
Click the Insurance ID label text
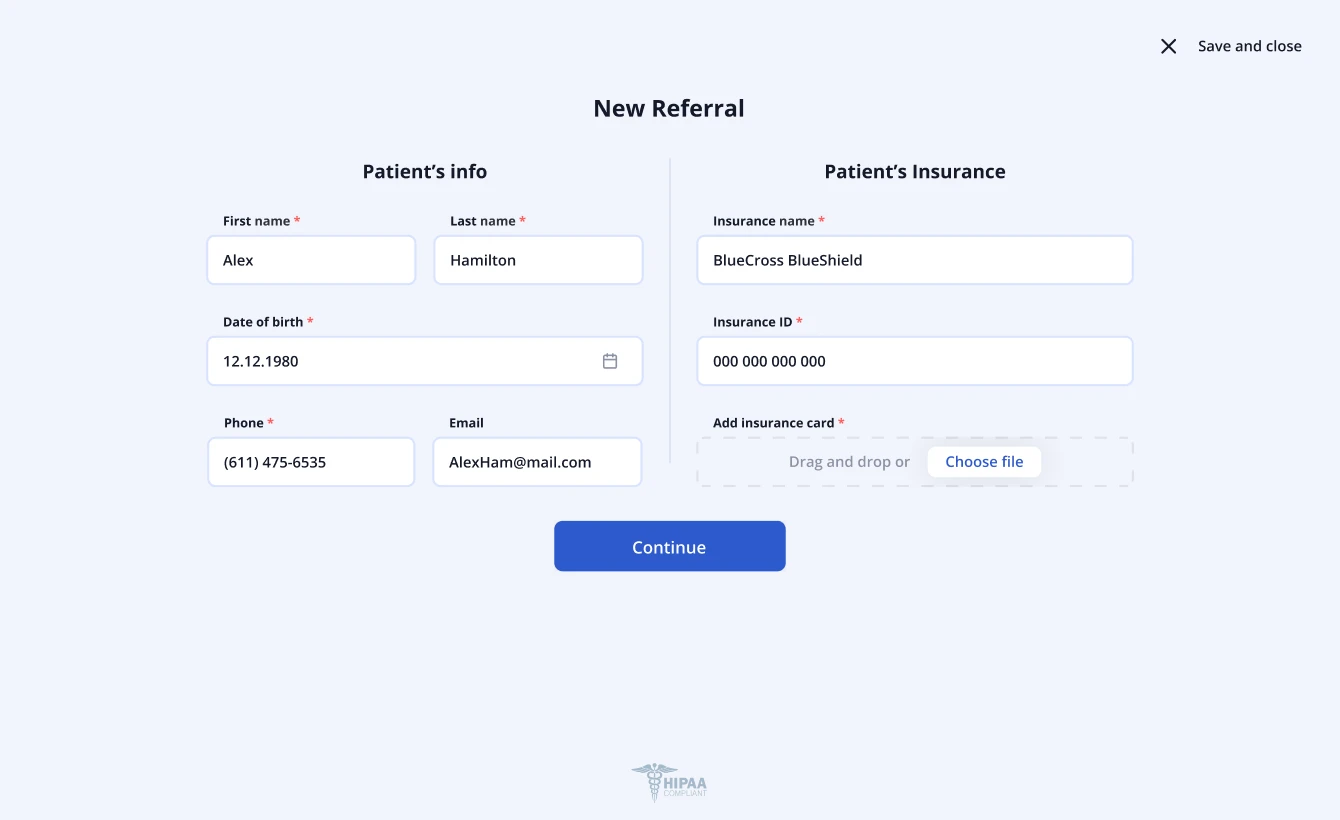[x=752, y=322]
